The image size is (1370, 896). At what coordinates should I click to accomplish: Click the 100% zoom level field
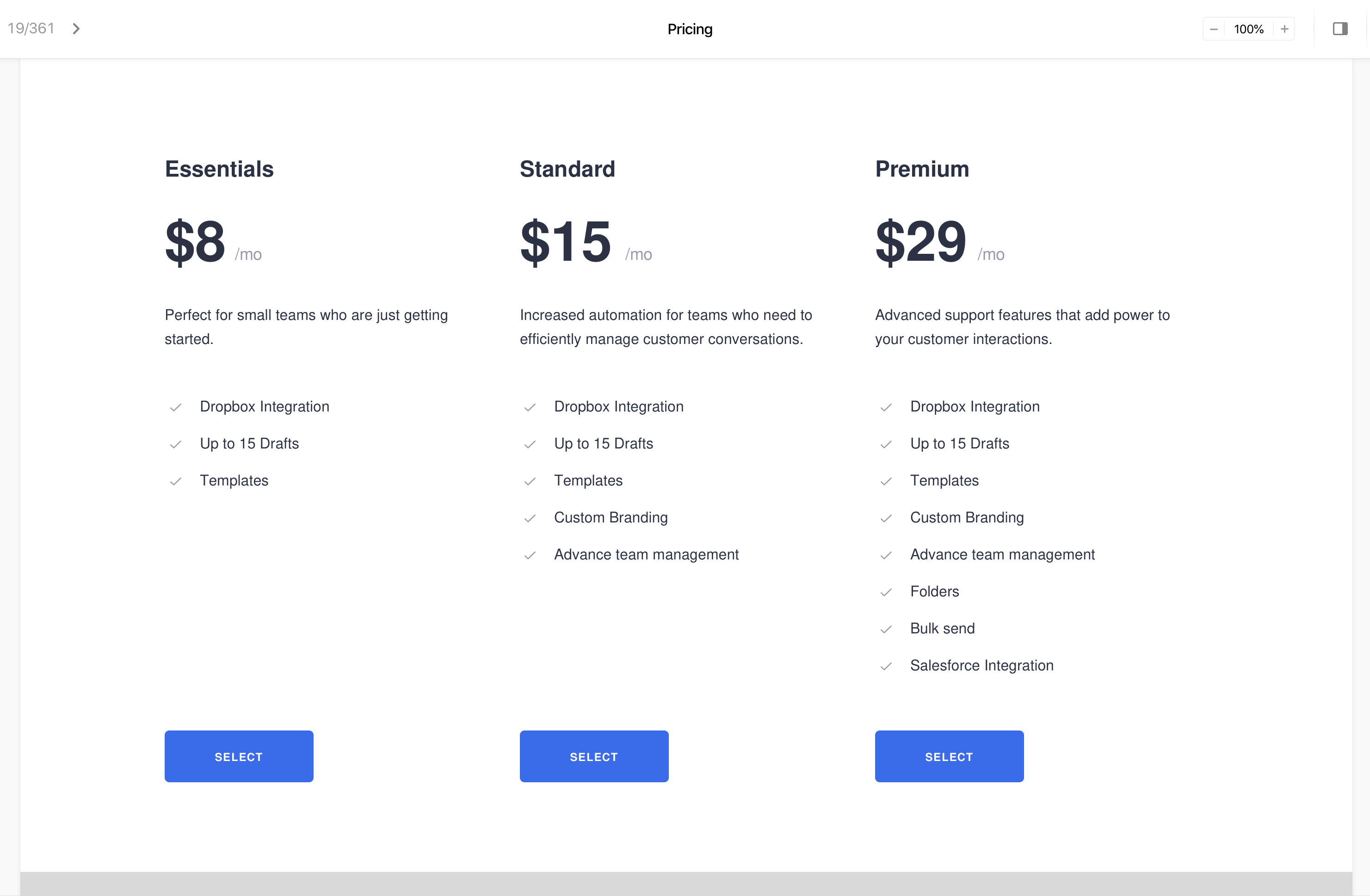1248,29
